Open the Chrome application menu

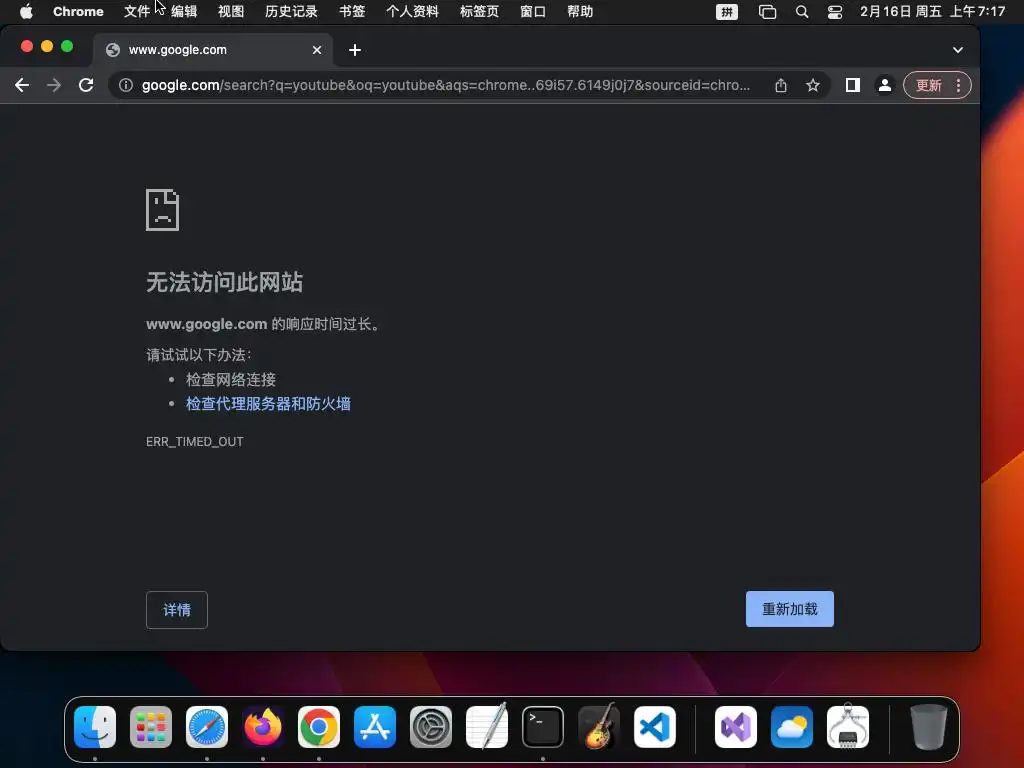tap(78, 12)
